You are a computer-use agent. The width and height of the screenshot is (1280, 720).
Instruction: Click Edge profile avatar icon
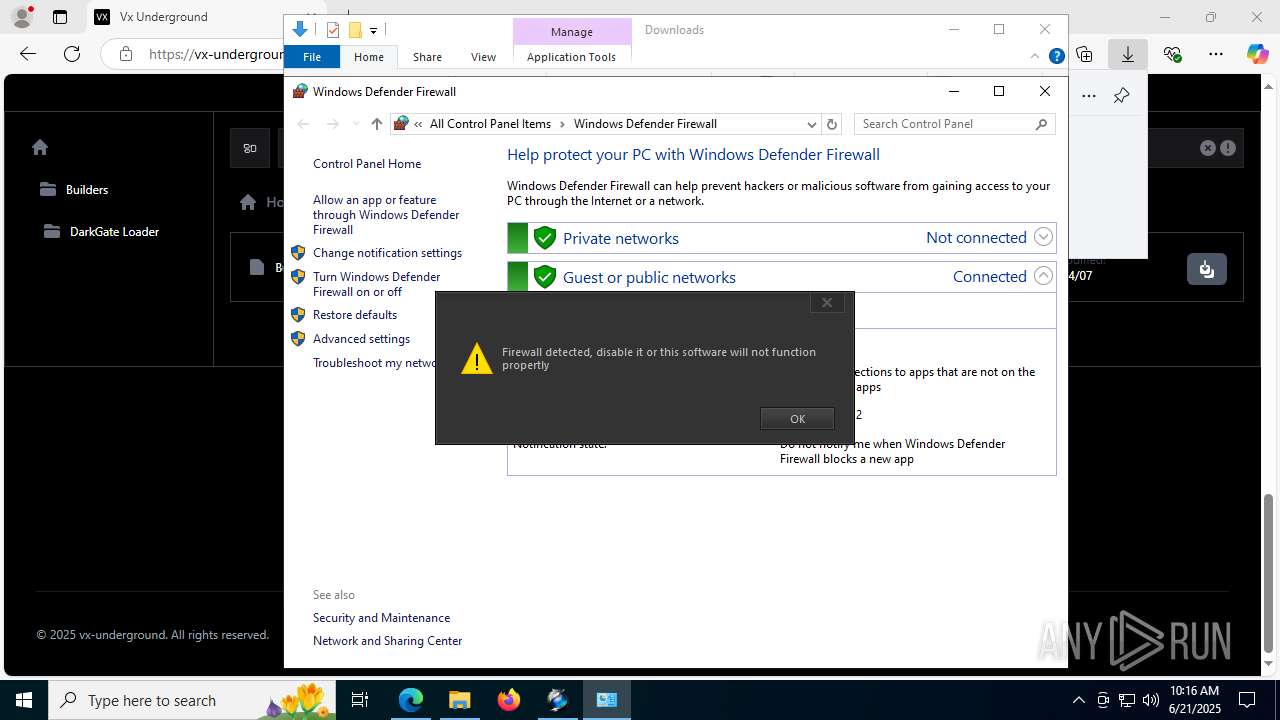21,17
